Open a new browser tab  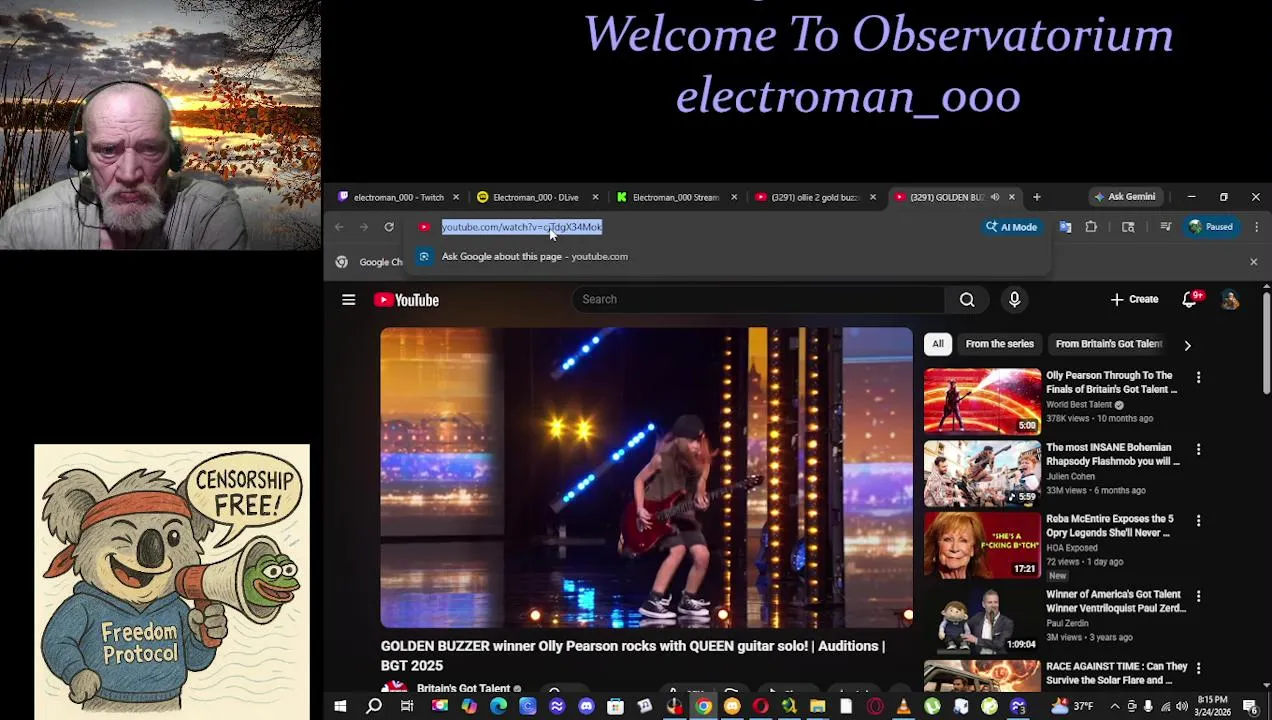[1036, 197]
